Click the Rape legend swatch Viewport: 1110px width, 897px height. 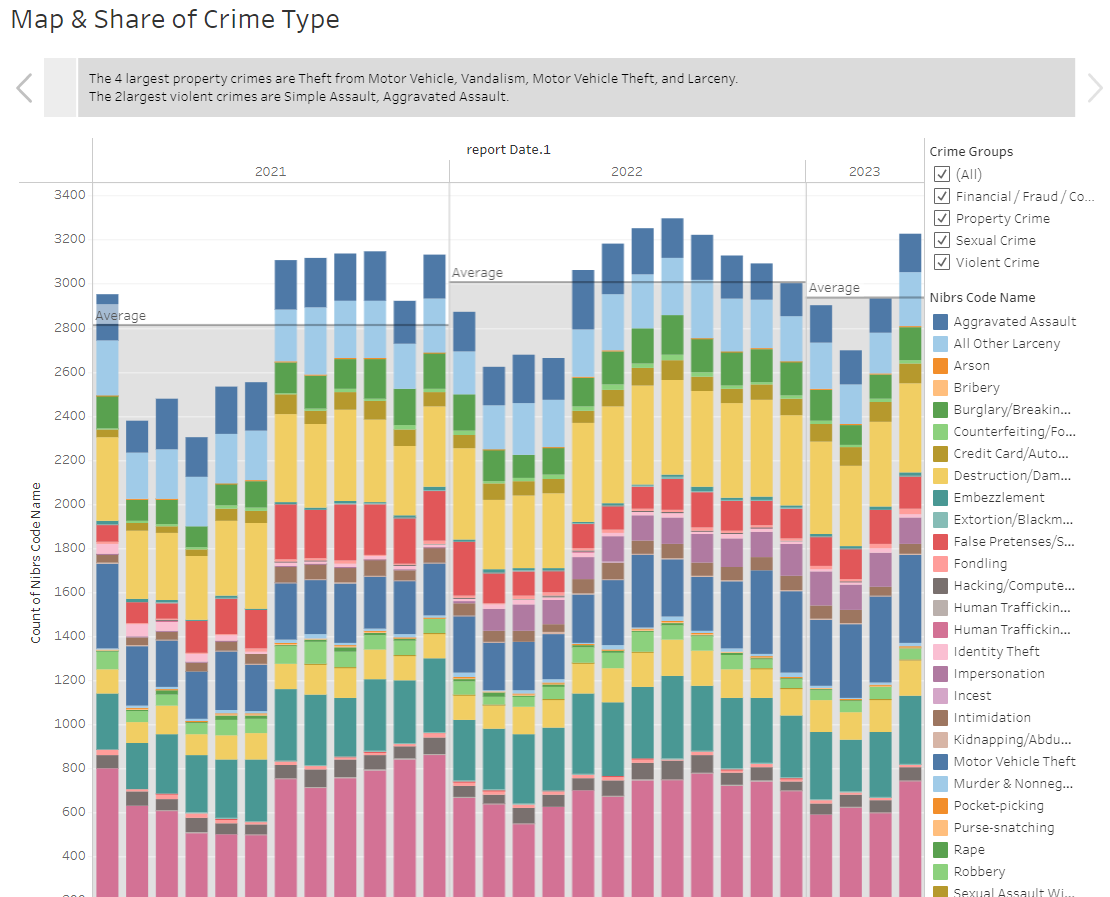(940, 849)
